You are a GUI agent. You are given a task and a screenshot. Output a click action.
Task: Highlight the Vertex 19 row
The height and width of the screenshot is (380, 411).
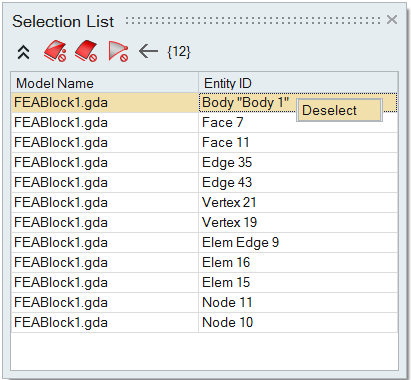tap(204, 223)
